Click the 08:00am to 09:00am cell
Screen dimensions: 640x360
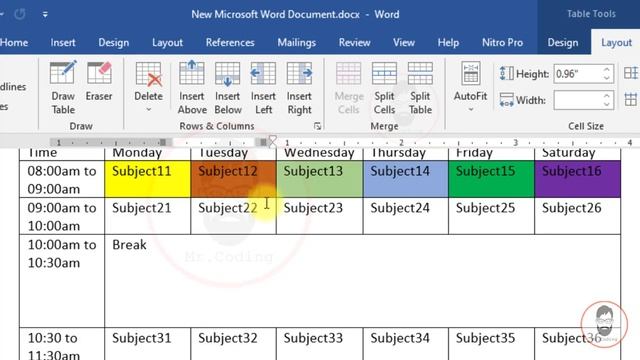click(x=62, y=179)
